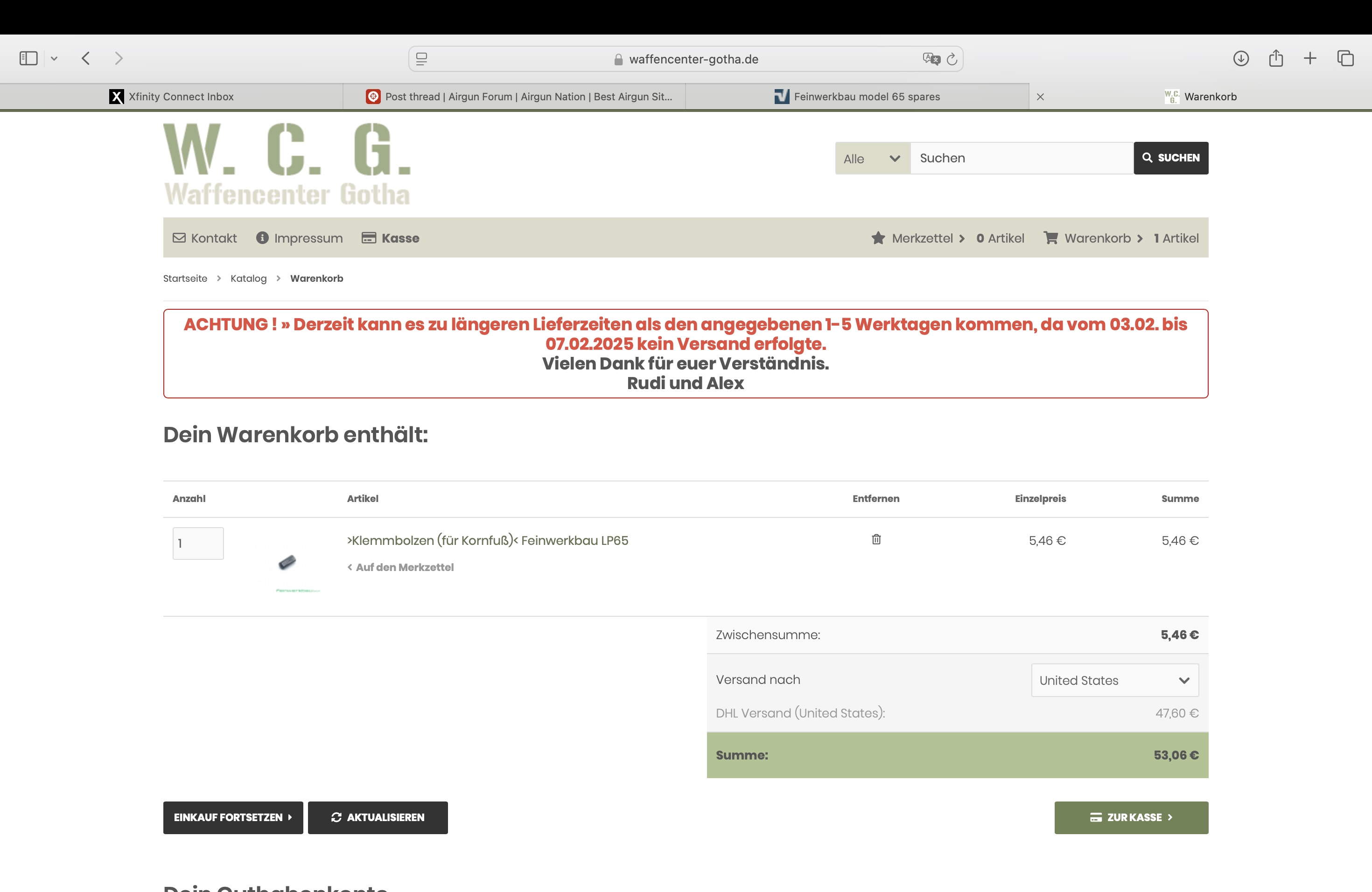Switch to Xfinity Connect Inbox tab
The image size is (1372, 892).
click(171, 96)
